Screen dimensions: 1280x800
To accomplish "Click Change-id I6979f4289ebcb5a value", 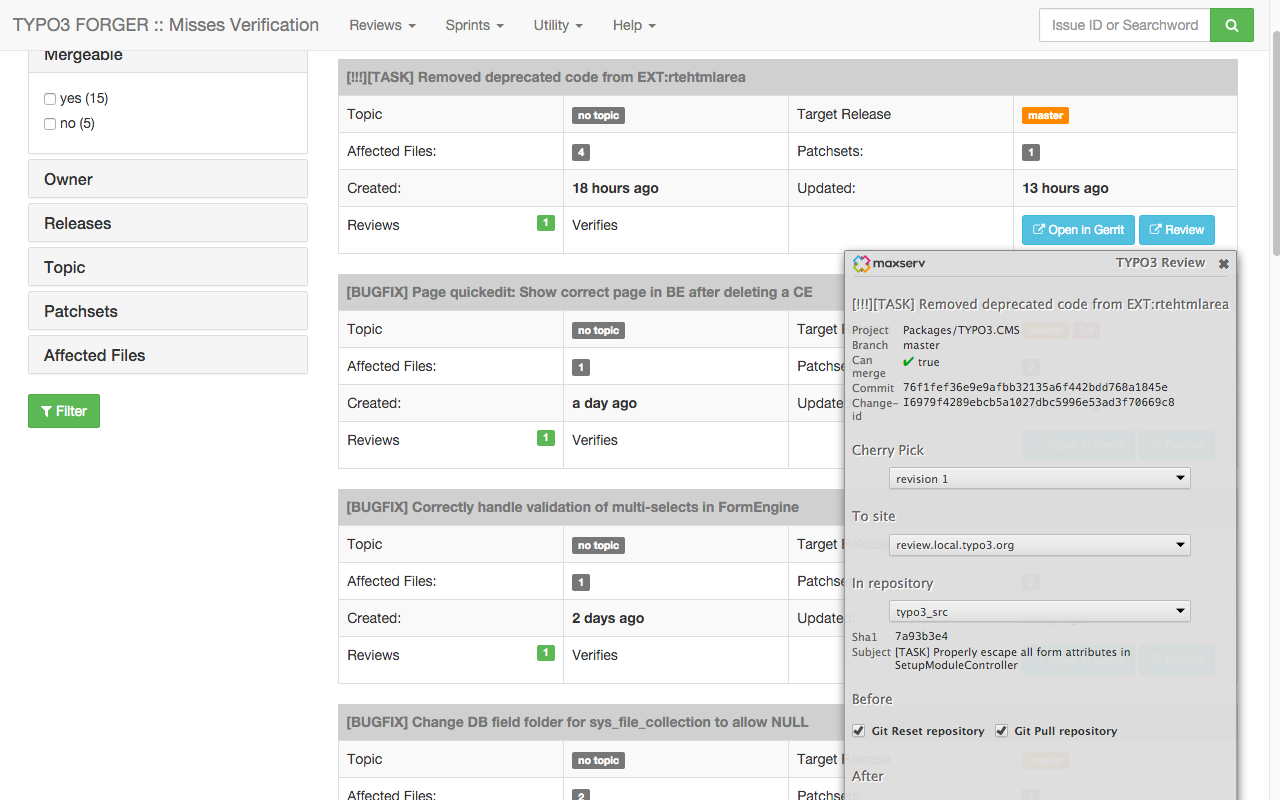I will pyautogui.click(x=1038, y=403).
